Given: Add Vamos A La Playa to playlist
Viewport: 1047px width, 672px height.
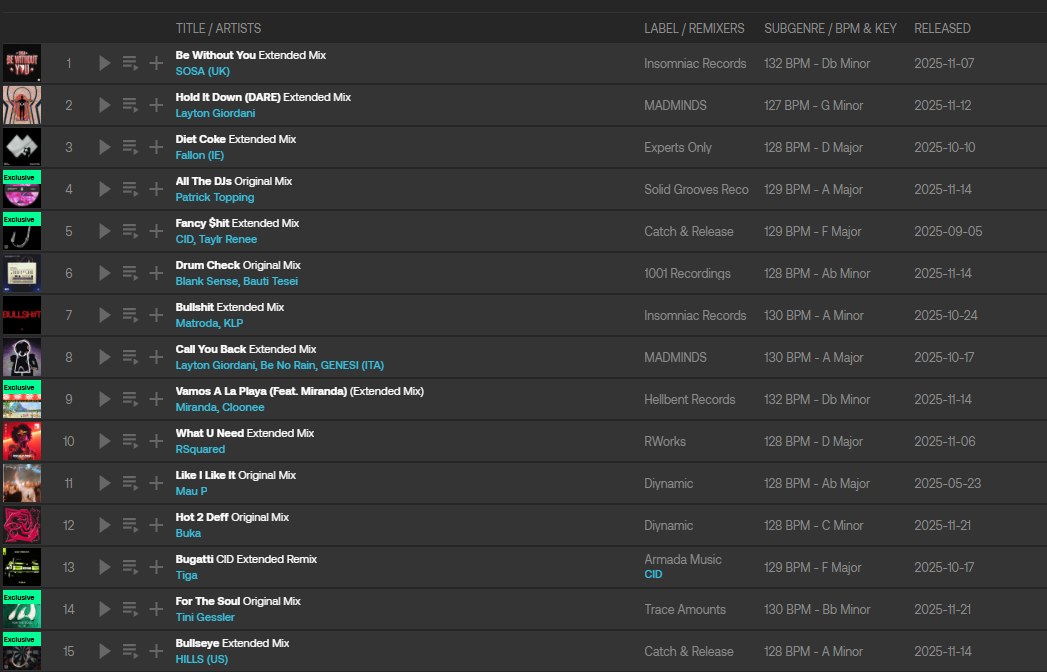Looking at the screenshot, I should coord(156,399).
